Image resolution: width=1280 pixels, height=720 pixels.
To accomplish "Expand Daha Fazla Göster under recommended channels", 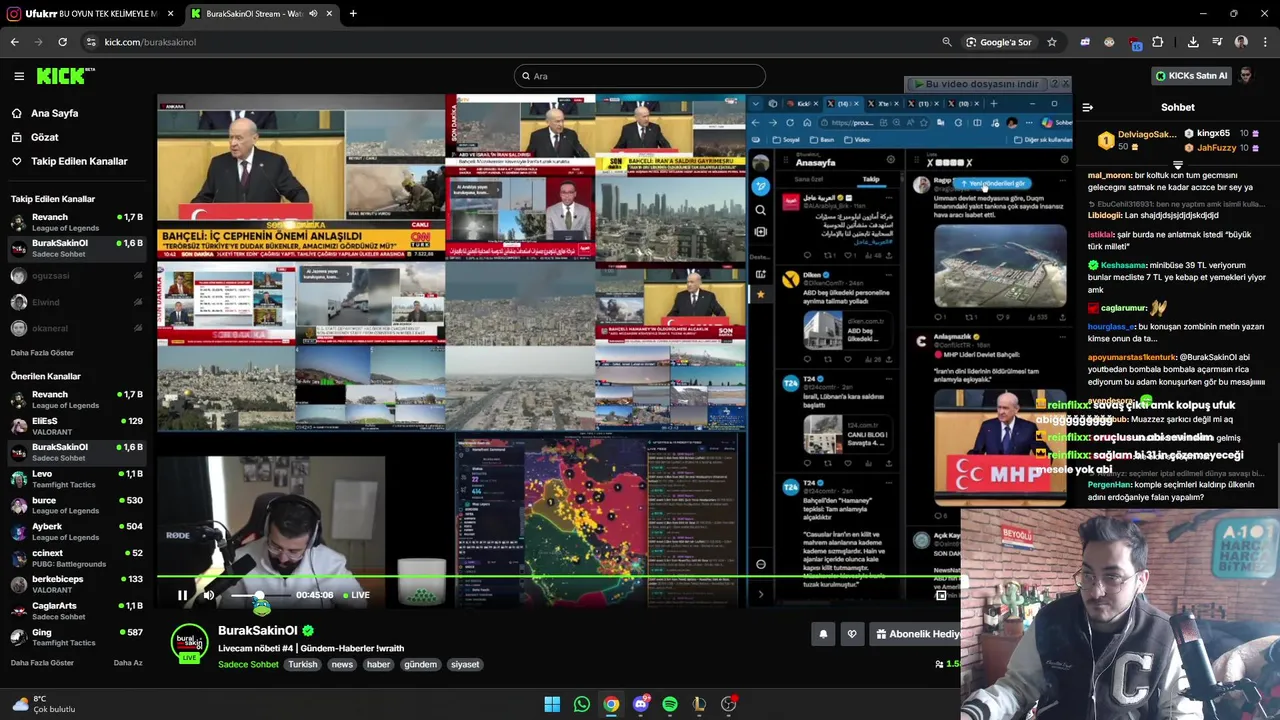I will point(42,663).
